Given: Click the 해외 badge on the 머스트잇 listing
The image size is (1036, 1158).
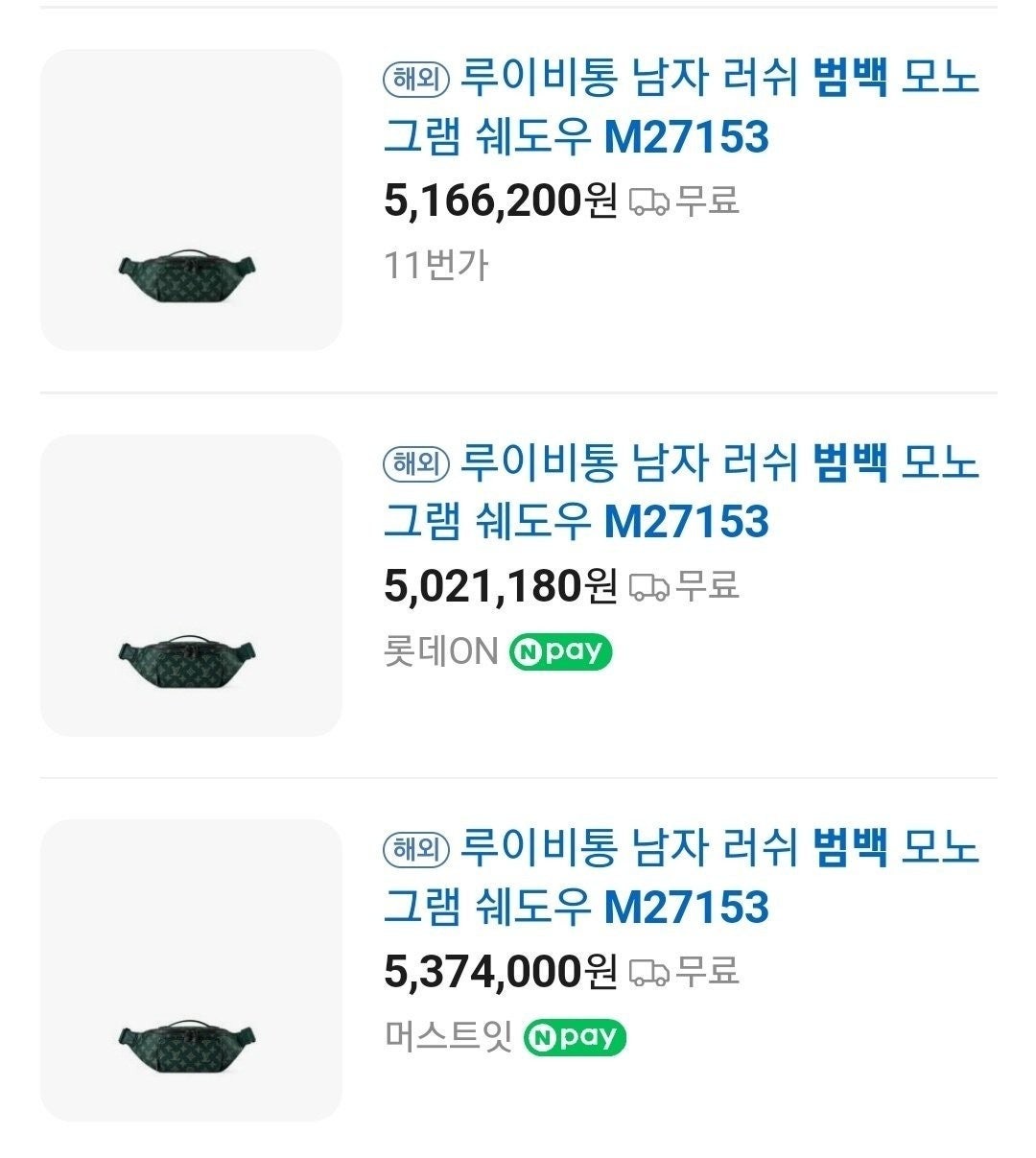Looking at the screenshot, I should [x=416, y=849].
